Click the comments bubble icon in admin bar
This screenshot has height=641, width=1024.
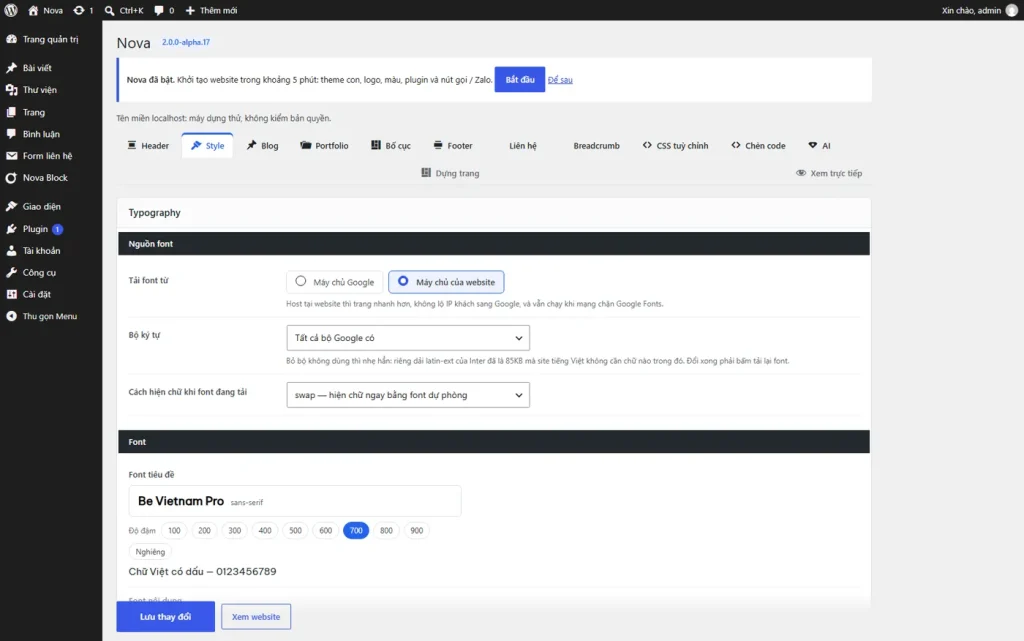(159, 10)
